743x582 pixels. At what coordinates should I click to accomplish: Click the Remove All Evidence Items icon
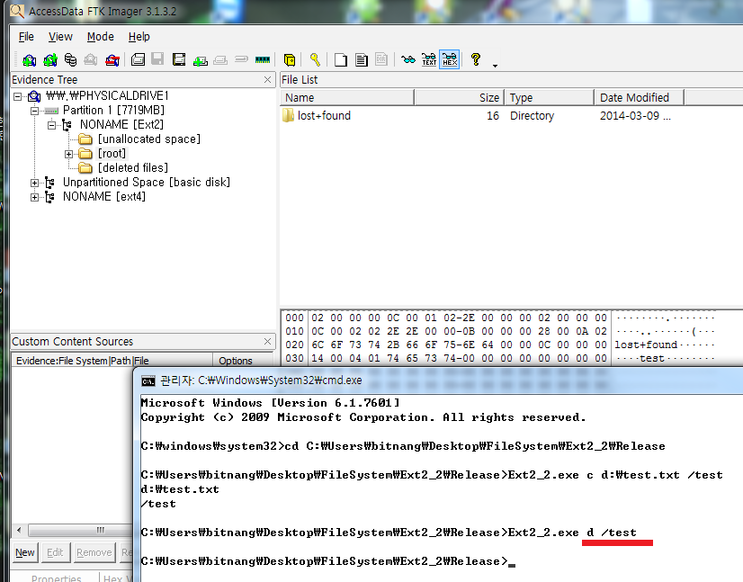click(x=112, y=60)
